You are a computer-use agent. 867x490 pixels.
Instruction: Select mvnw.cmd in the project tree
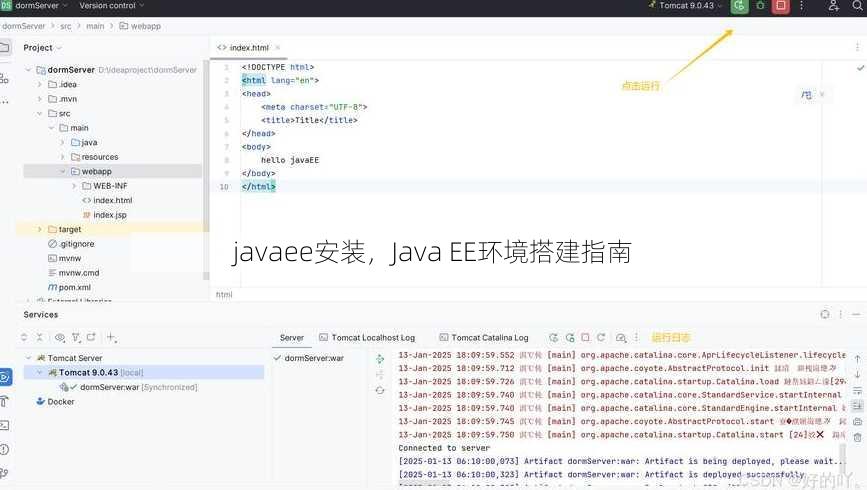[74, 273]
